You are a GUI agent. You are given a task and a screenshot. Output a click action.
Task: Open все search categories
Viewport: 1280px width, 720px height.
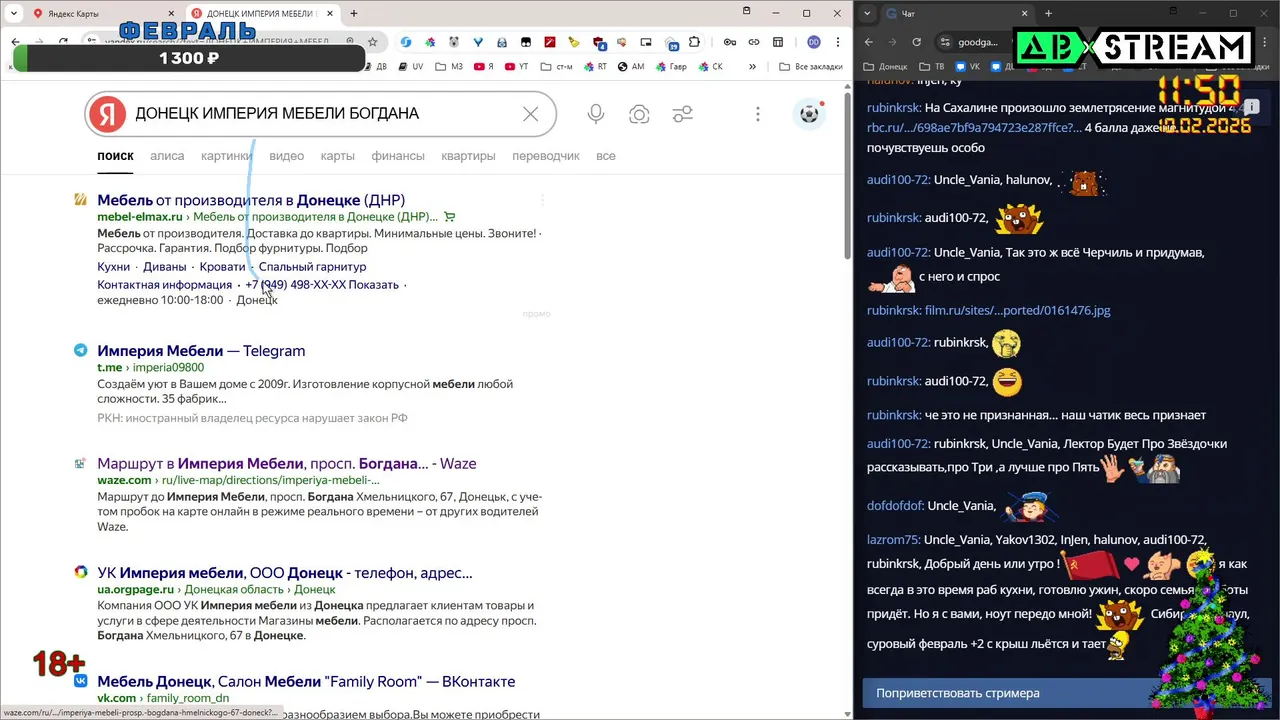tap(606, 156)
